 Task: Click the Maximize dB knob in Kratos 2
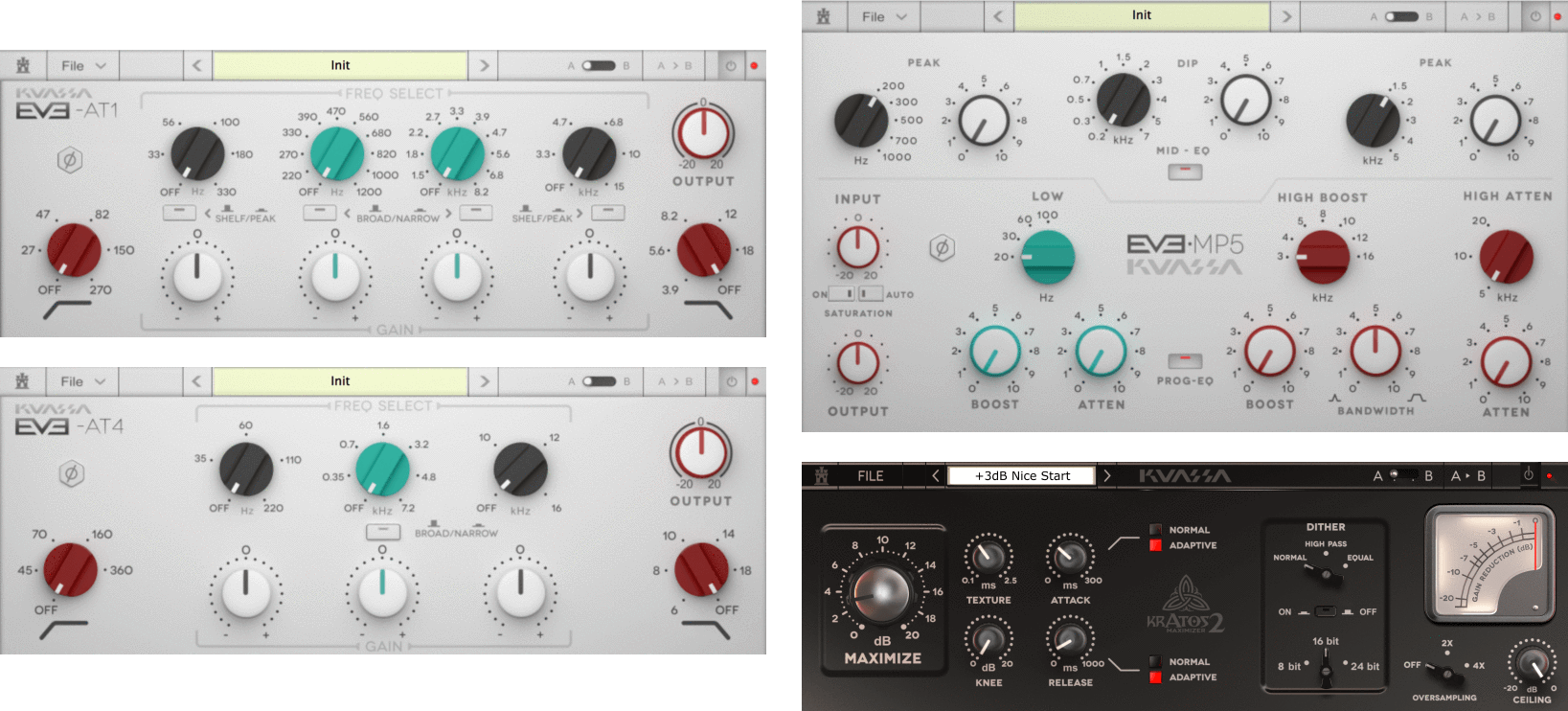(x=880, y=592)
